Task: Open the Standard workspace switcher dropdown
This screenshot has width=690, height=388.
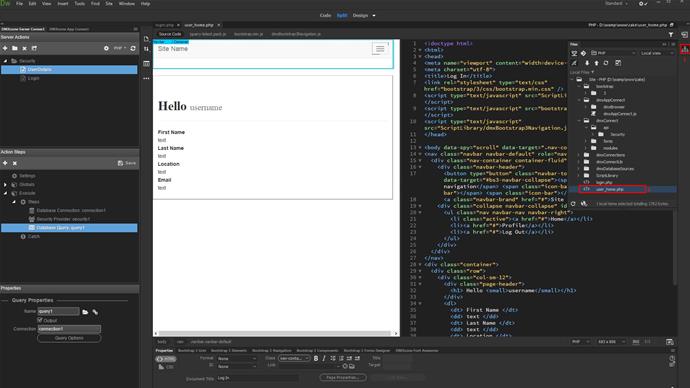Action: click(x=617, y=4)
